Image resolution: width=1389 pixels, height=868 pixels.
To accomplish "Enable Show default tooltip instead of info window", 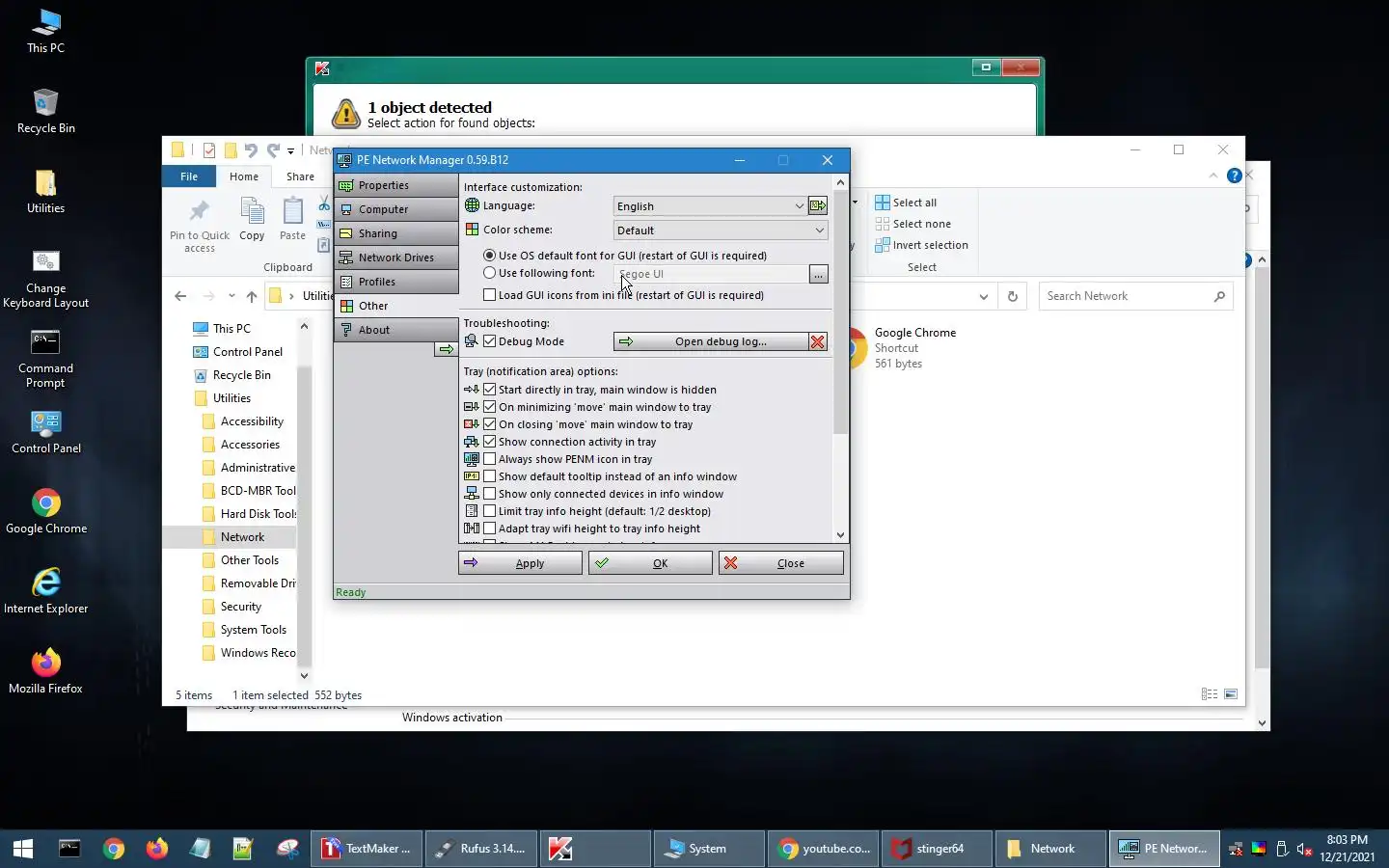I will 490,476.
